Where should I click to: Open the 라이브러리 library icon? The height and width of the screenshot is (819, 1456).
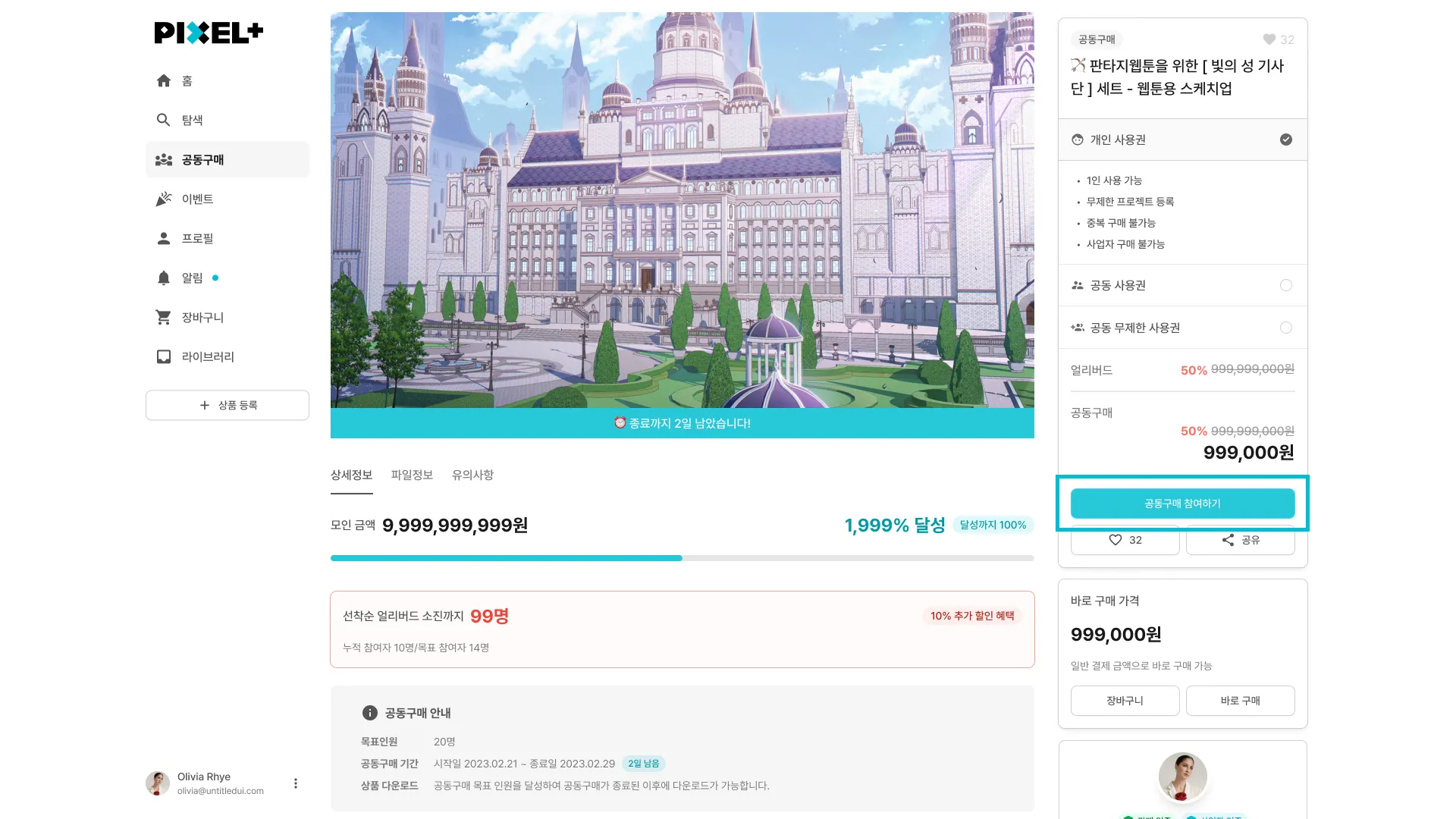click(x=164, y=356)
